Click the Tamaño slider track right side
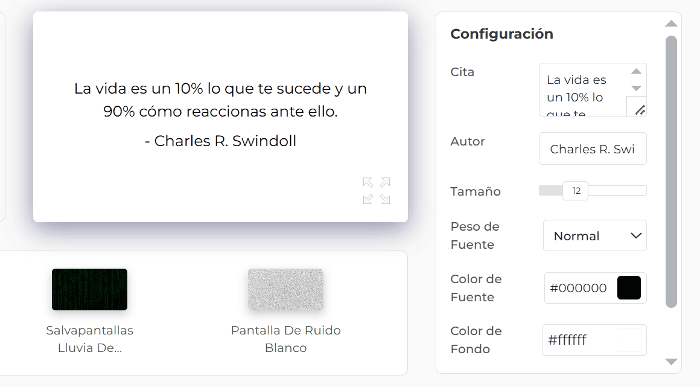Screen dimensions: 700x387 tap(617, 191)
